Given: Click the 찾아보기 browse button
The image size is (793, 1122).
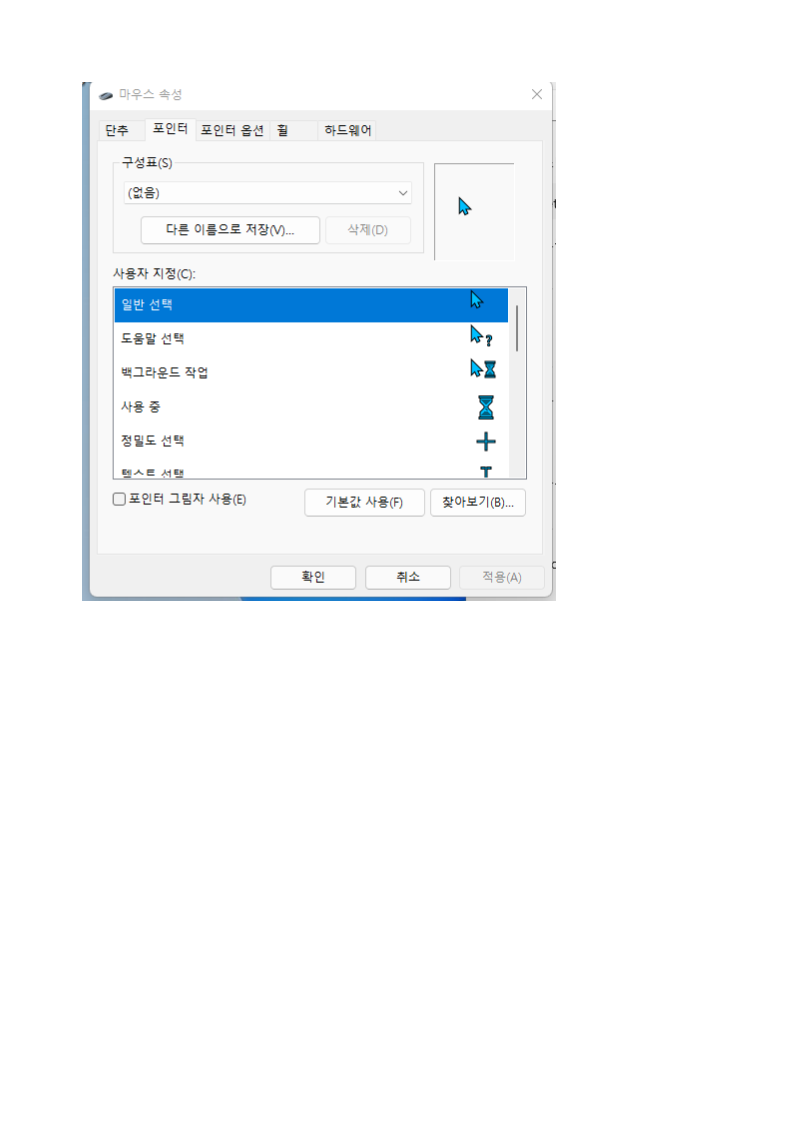Looking at the screenshot, I should 478,502.
